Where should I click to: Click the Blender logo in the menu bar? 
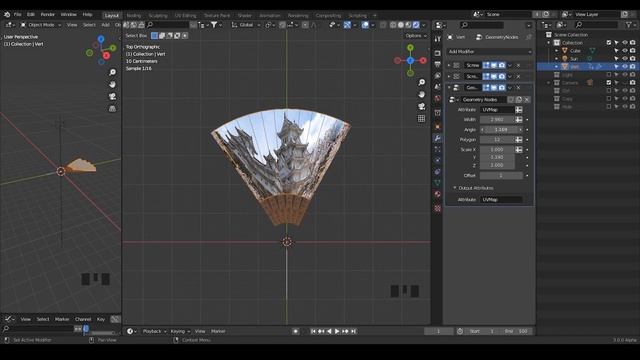click(x=7, y=14)
